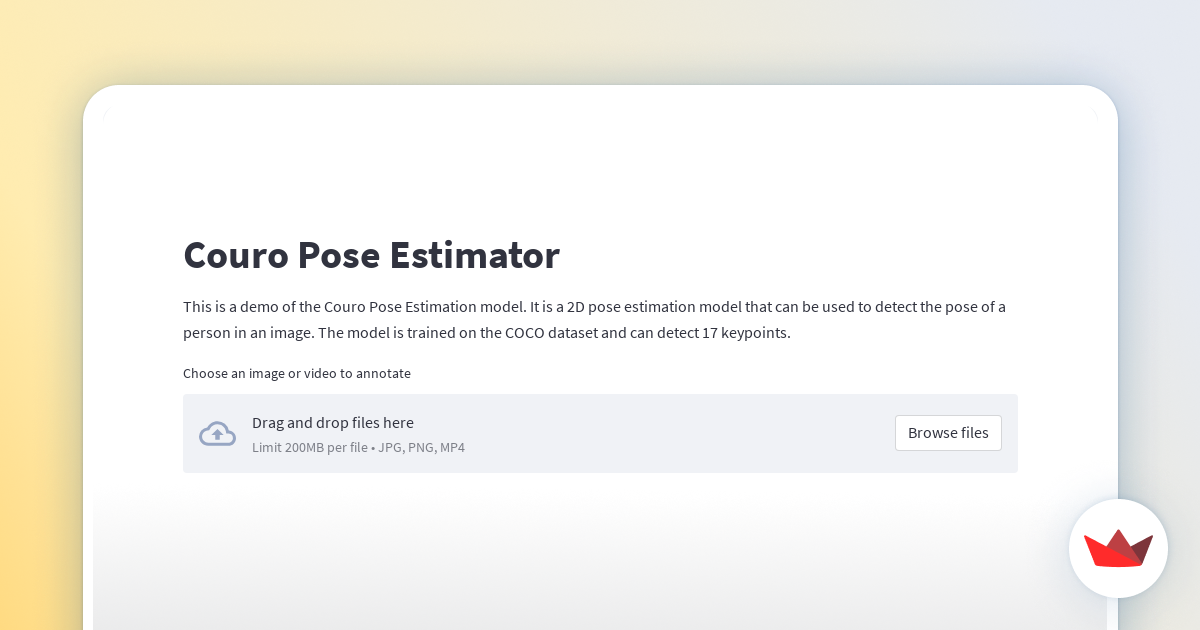
Task: Click the file upload dropzone panel
Action: 600,433
